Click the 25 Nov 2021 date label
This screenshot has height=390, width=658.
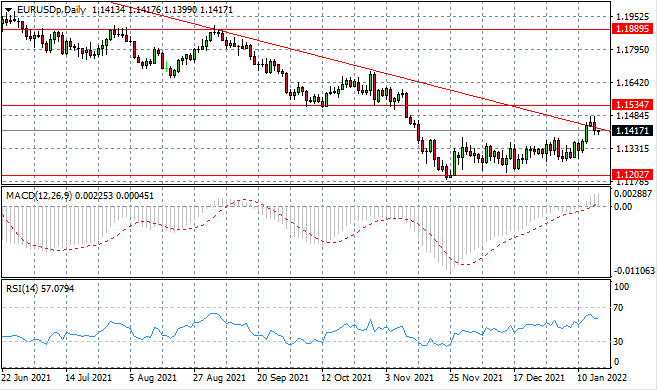tap(475, 378)
